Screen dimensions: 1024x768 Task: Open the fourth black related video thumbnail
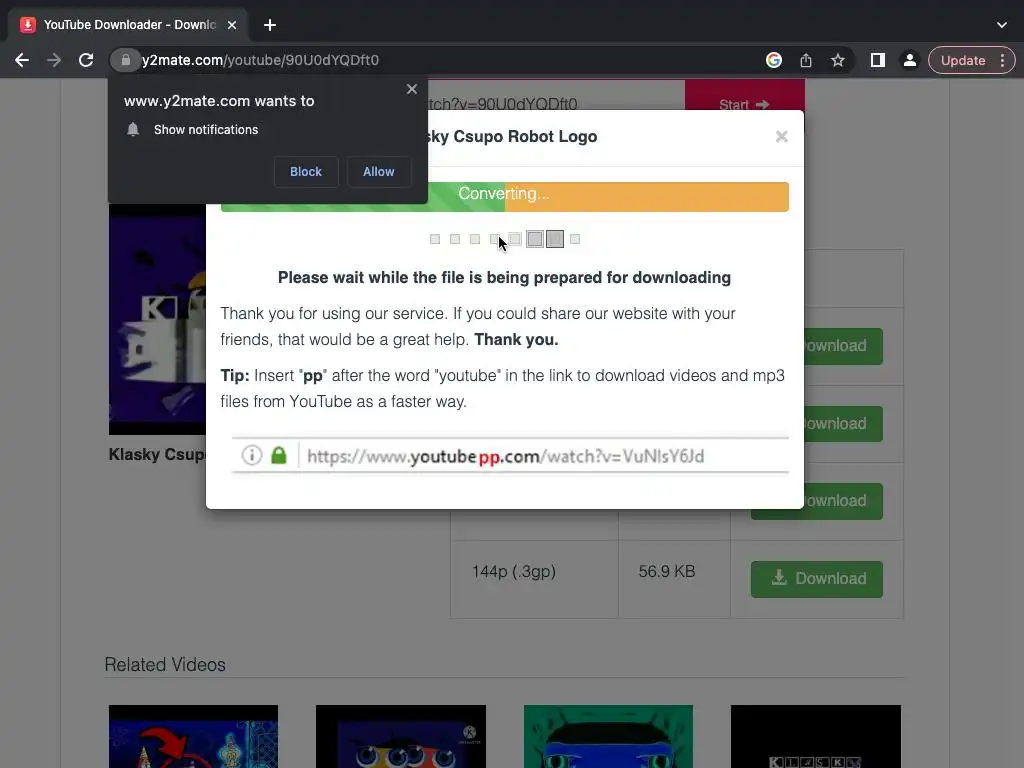tap(816, 736)
